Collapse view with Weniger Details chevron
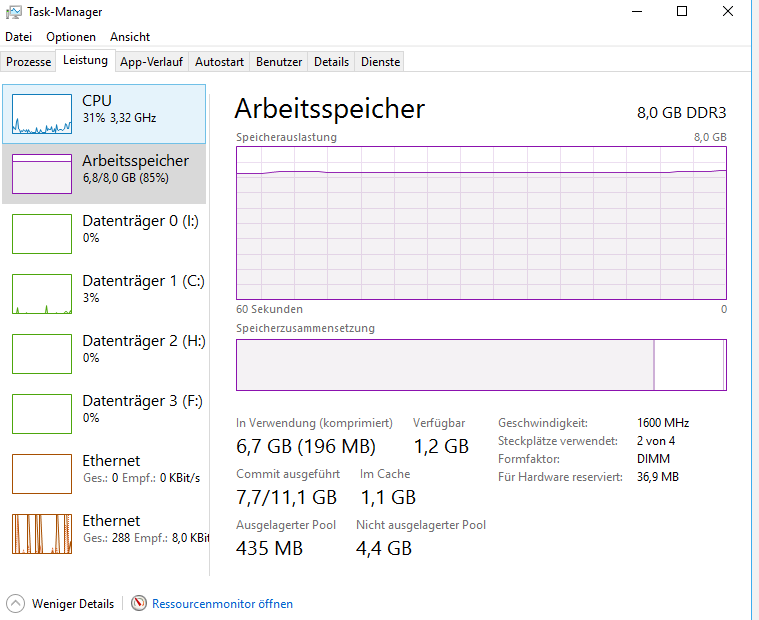Screen dimensions: 759x620 16,604
